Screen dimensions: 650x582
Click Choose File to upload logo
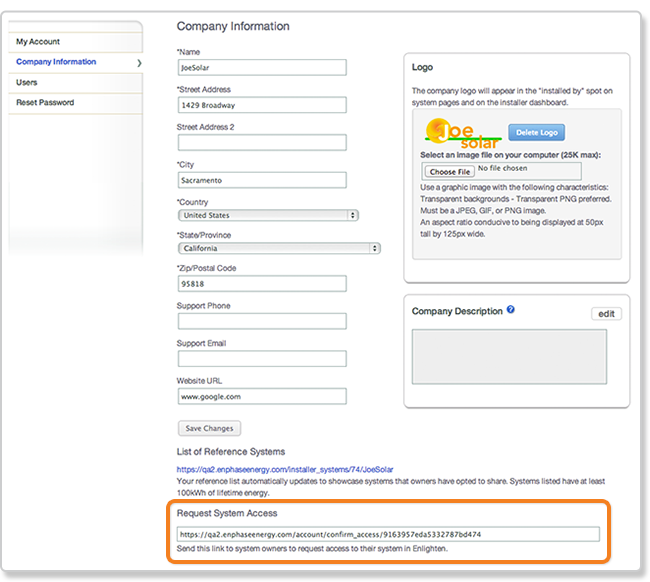click(x=450, y=172)
